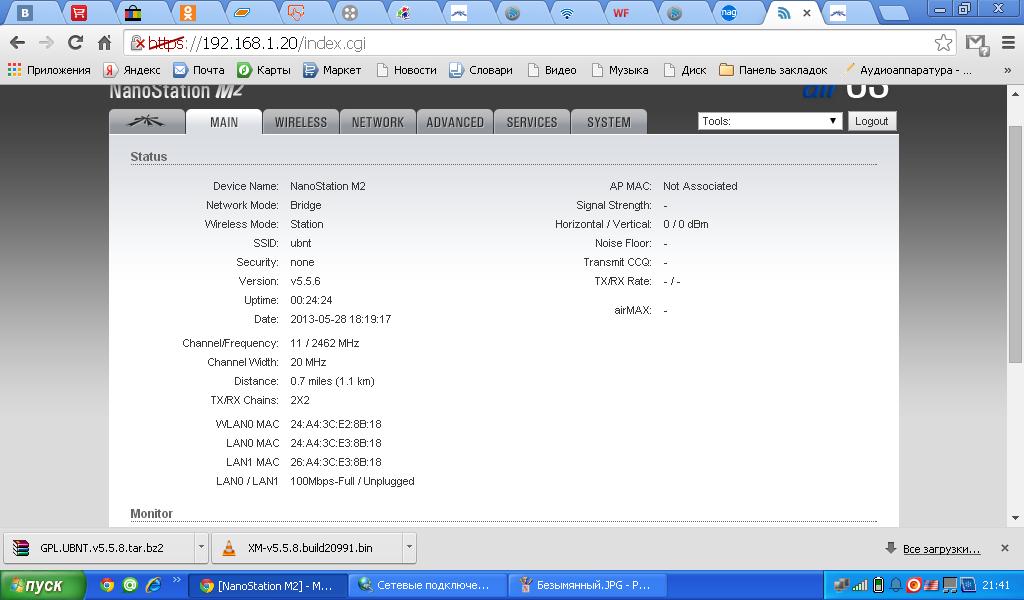Open the Все загрузки link
Viewport: 1024px width, 600px height.
941,549
